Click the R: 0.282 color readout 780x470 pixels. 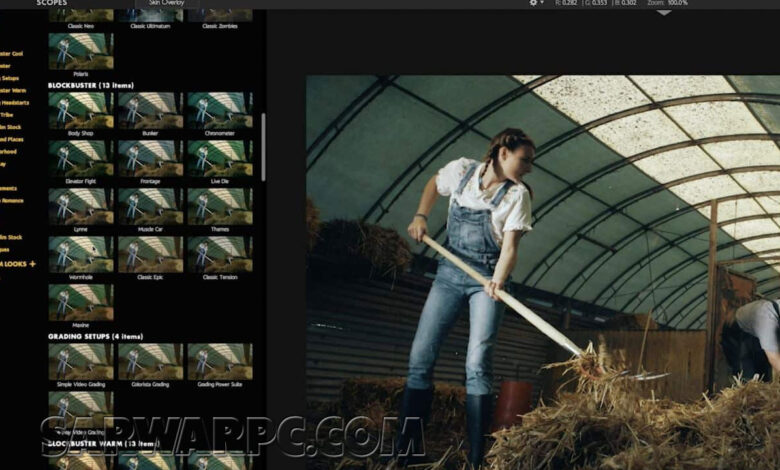tap(566, 3)
